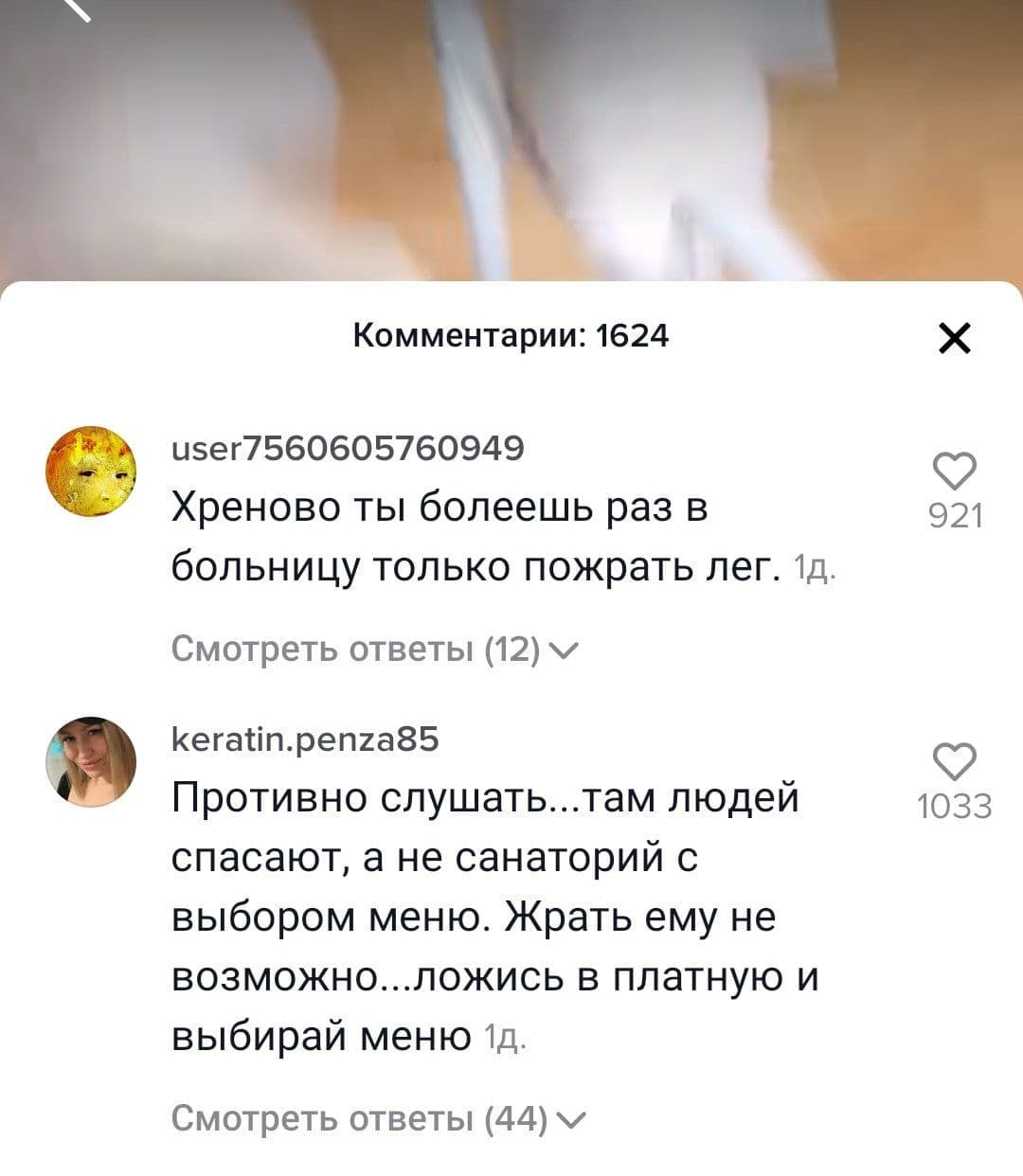Open username keratin.penza85 link
This screenshot has height=1176, width=1023.
tap(305, 739)
